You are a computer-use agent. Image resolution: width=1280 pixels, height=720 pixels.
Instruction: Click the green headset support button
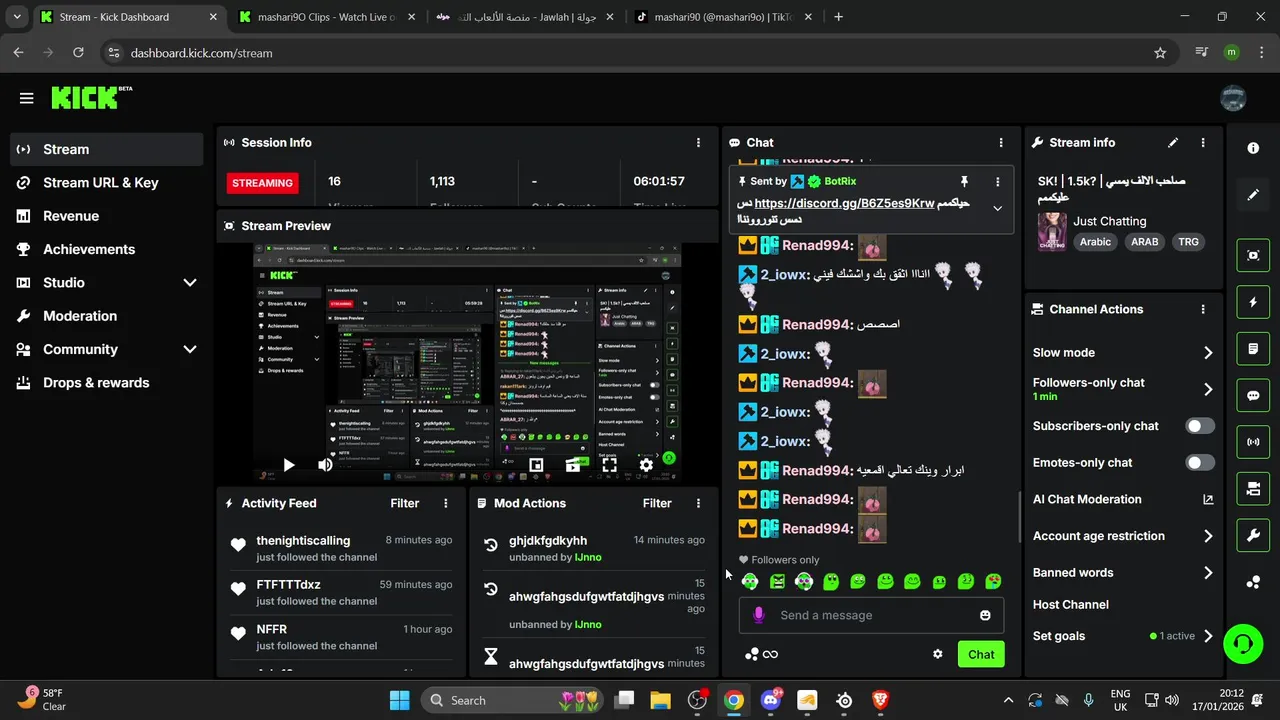[1243, 643]
